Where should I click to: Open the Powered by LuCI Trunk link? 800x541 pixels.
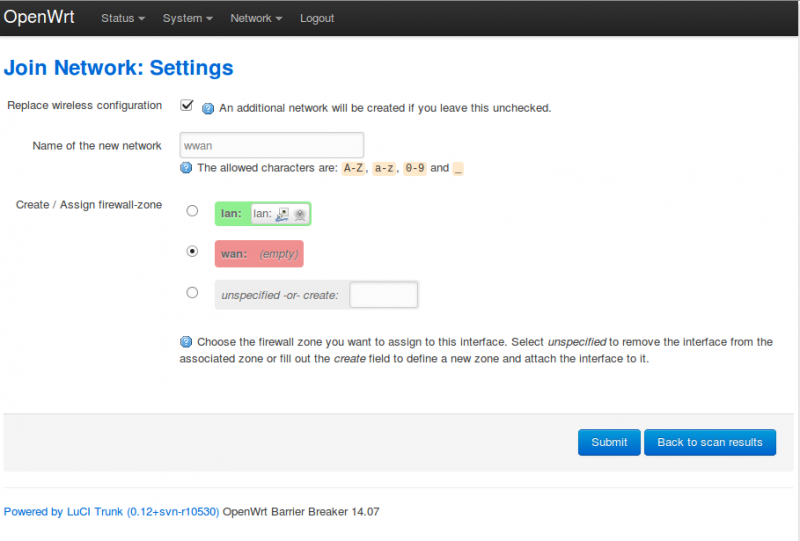click(110, 511)
